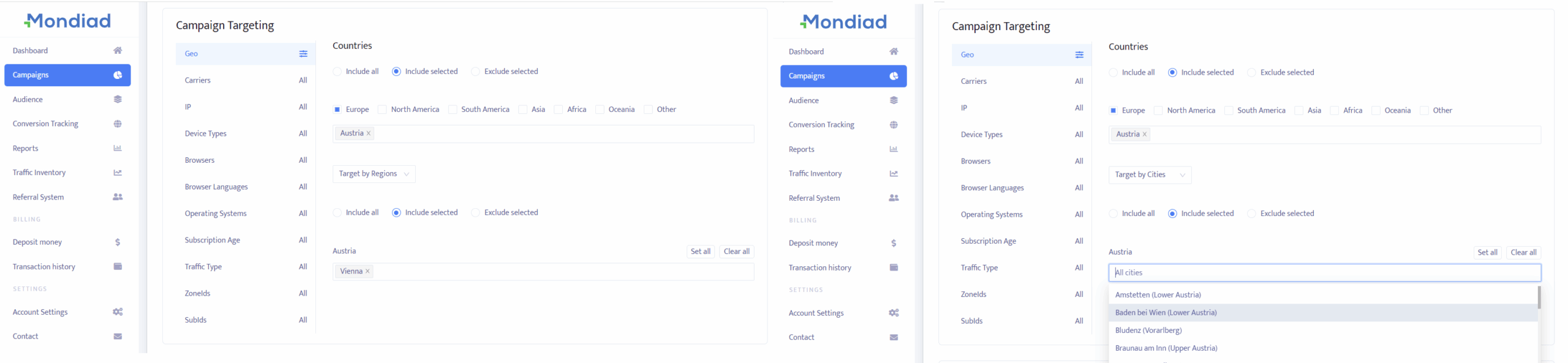The width and height of the screenshot is (1568, 363).
Task: Click Vienna regions tag input field
Action: (x=543, y=272)
